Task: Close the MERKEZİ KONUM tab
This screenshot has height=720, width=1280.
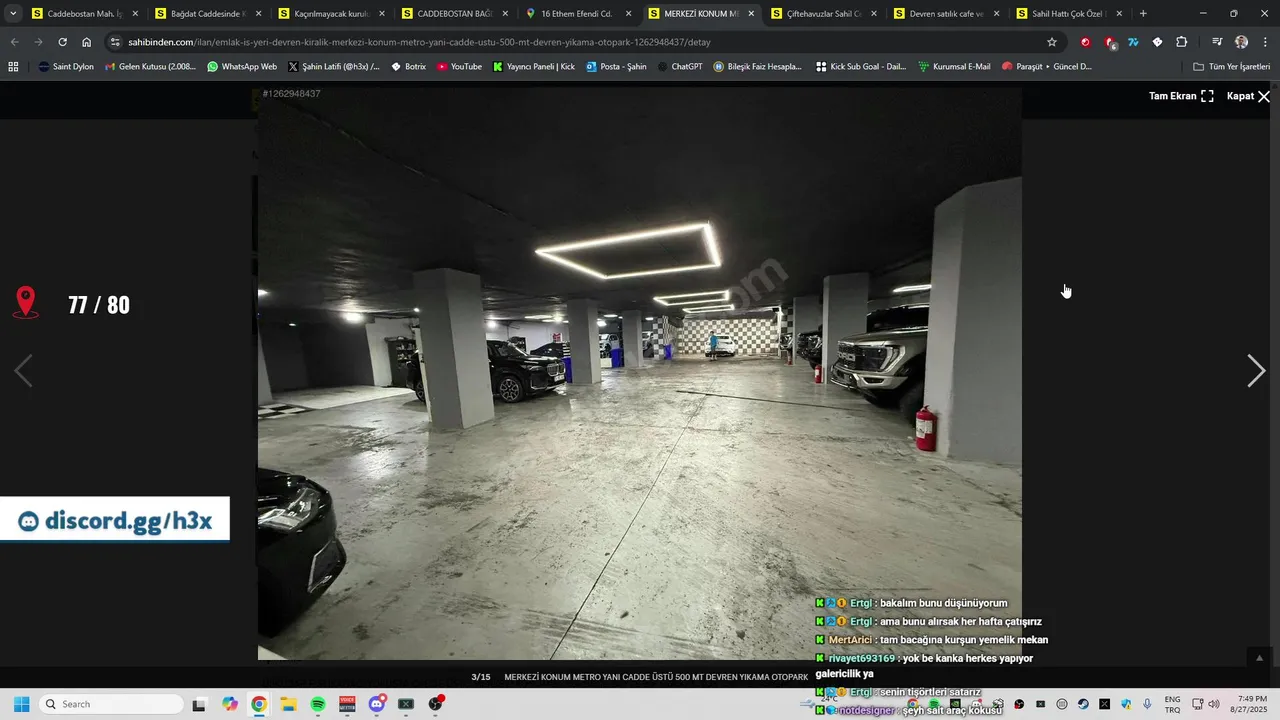Action: (751, 14)
